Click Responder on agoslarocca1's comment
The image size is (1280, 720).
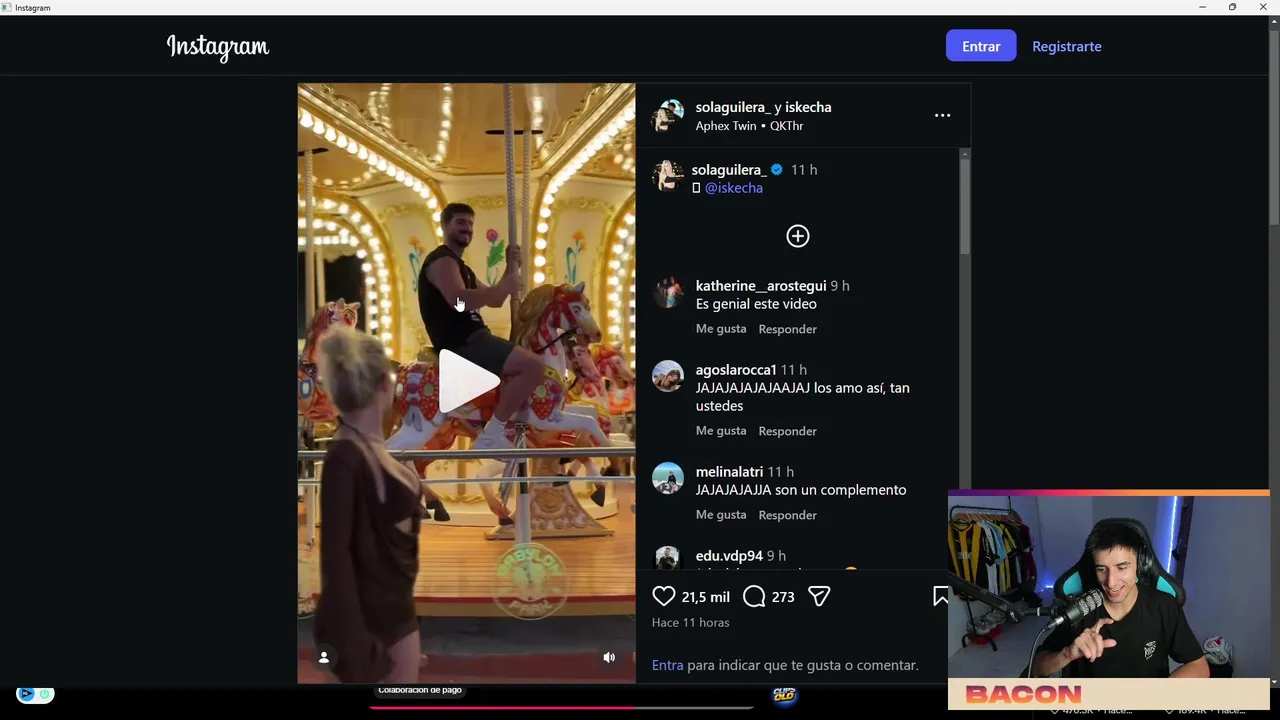click(x=787, y=431)
